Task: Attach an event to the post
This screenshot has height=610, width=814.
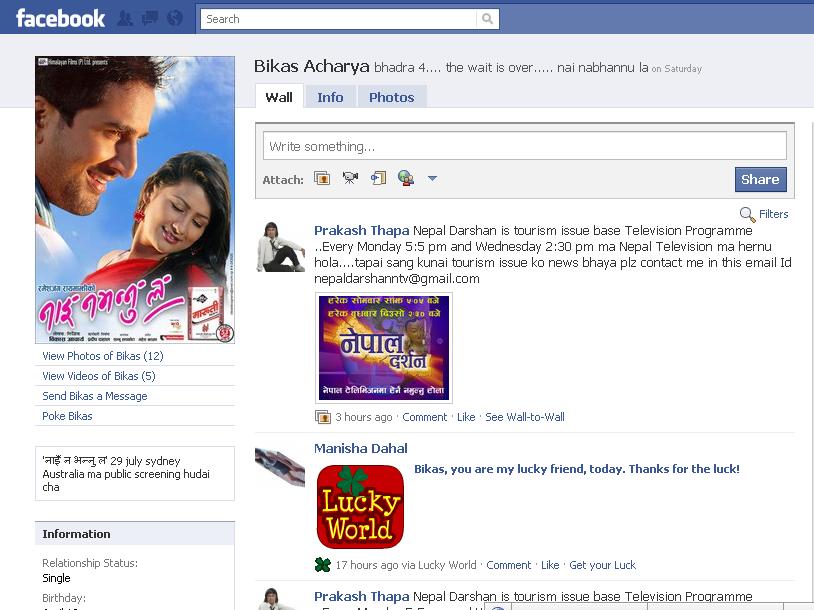Action: (378, 179)
